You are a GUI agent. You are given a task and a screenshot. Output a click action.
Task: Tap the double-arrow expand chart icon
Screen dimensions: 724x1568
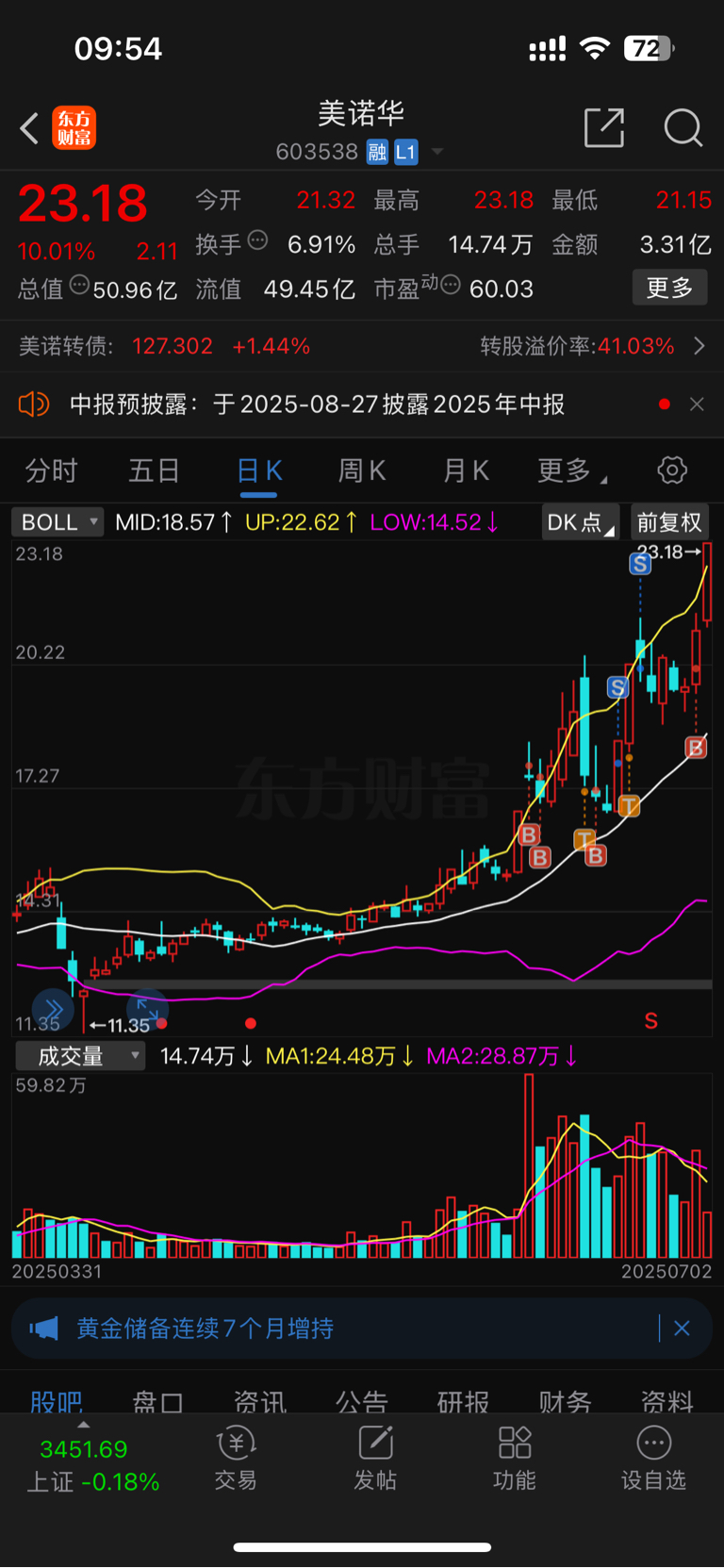52,1008
